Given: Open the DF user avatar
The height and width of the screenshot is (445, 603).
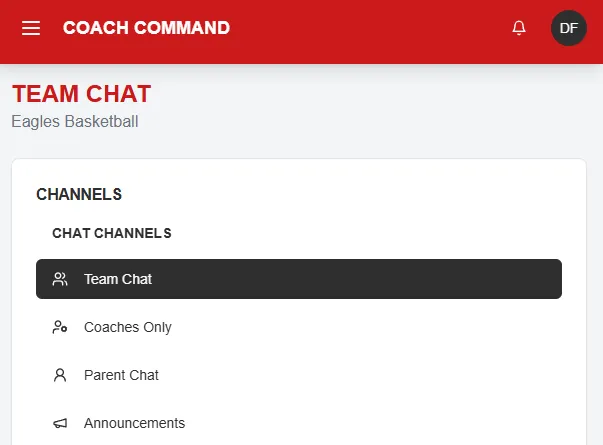Looking at the screenshot, I should tap(569, 28).
